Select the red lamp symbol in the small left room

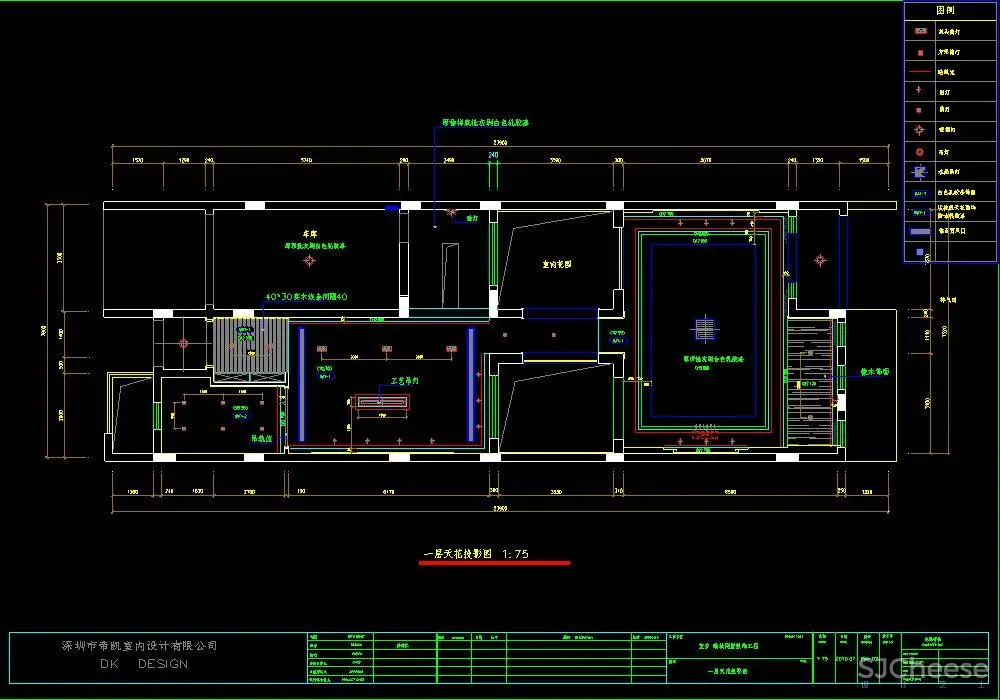(x=183, y=343)
